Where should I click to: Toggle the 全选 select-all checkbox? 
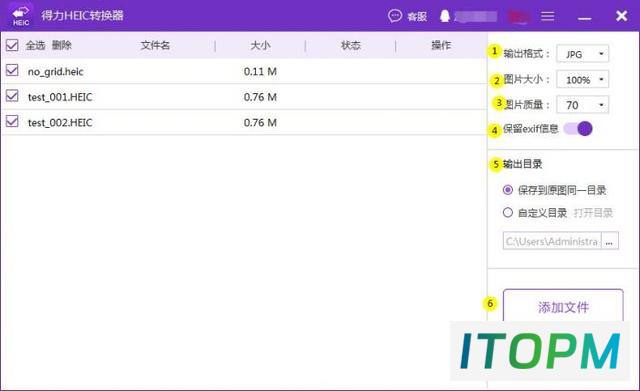pyautogui.click(x=12, y=45)
